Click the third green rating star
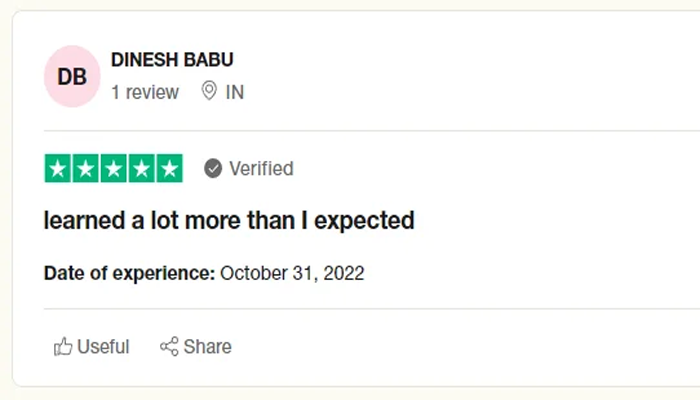Image resolution: width=700 pixels, height=400 pixels. [x=114, y=169]
